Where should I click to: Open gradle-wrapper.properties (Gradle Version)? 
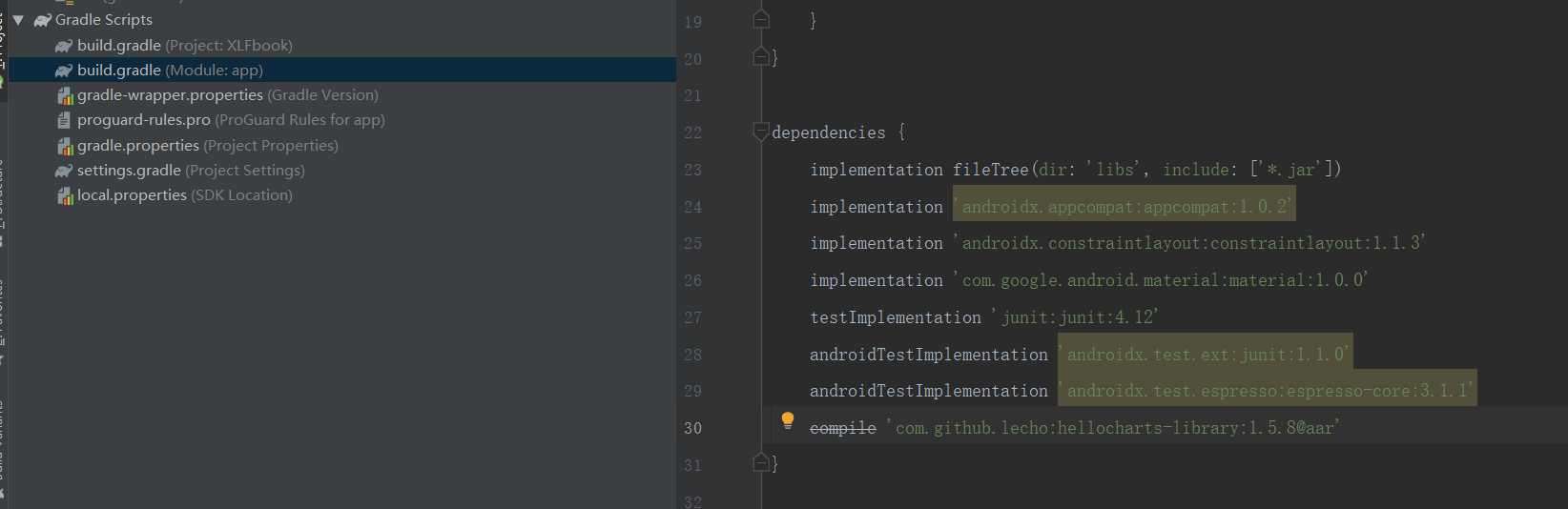pyautogui.click(x=228, y=94)
